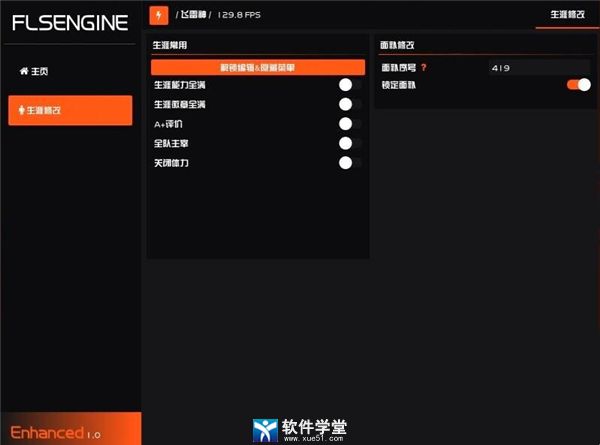Click the 129.8 FPS readout
Viewport: 600px width, 445px height.
239,15
